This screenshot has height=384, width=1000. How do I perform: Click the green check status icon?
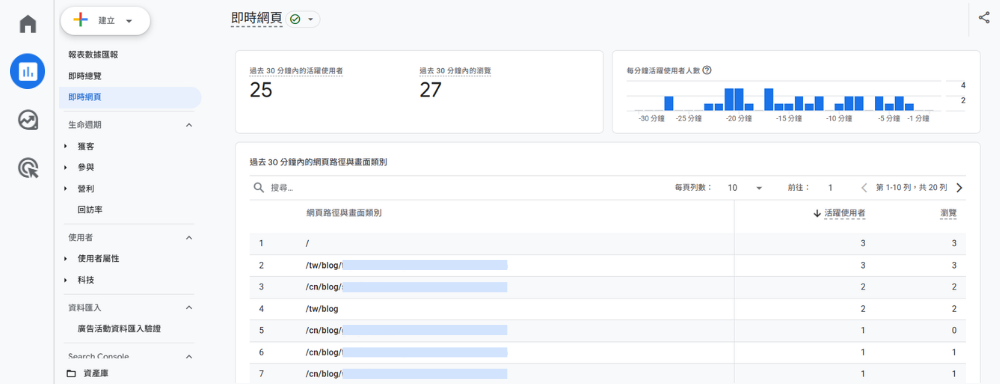(x=295, y=20)
